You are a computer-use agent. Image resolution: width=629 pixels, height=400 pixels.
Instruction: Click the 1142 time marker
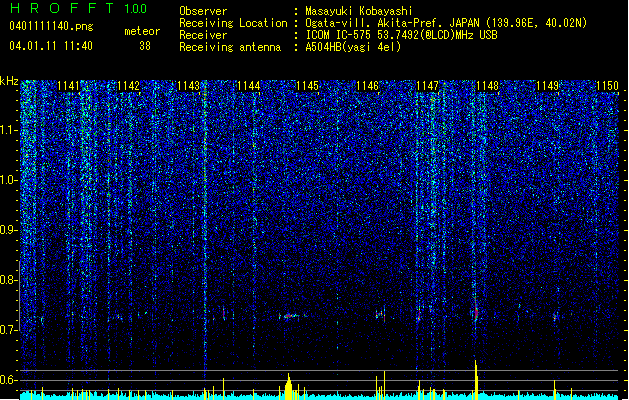(128, 86)
